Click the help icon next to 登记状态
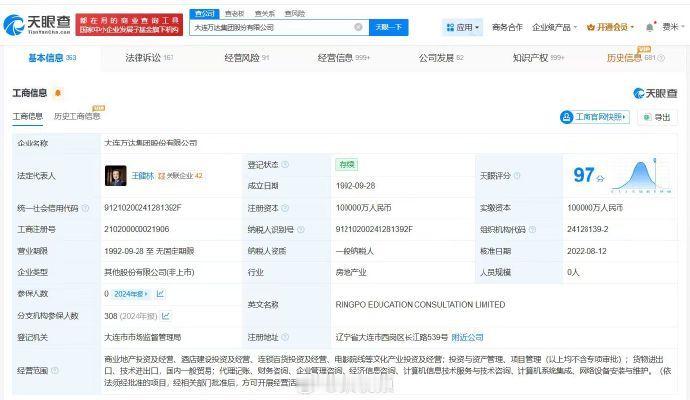 click(x=285, y=165)
